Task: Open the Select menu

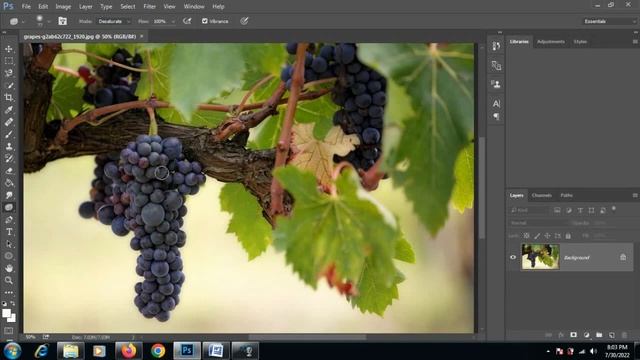Action: click(127, 7)
